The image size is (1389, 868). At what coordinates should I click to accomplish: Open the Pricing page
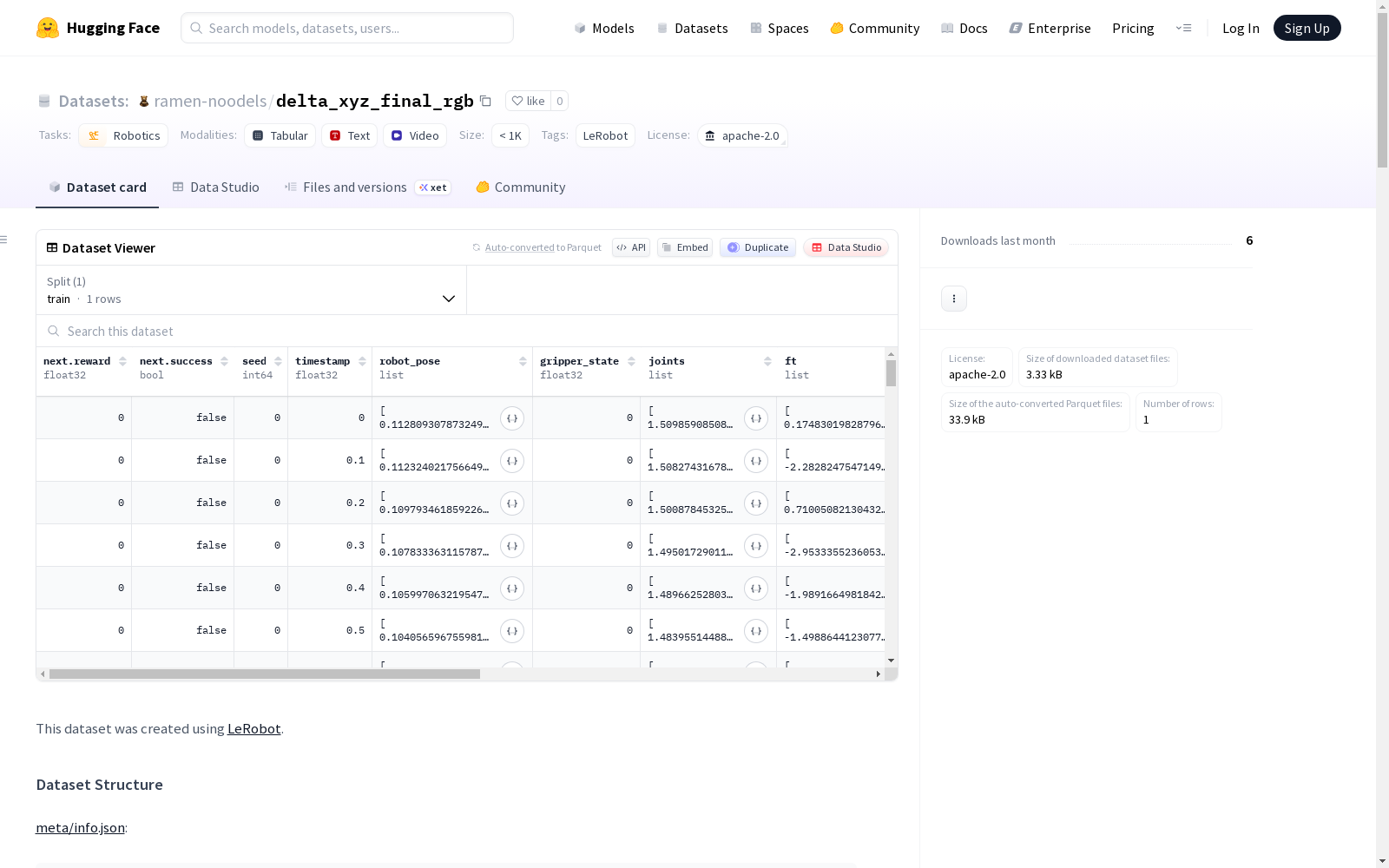1133,28
